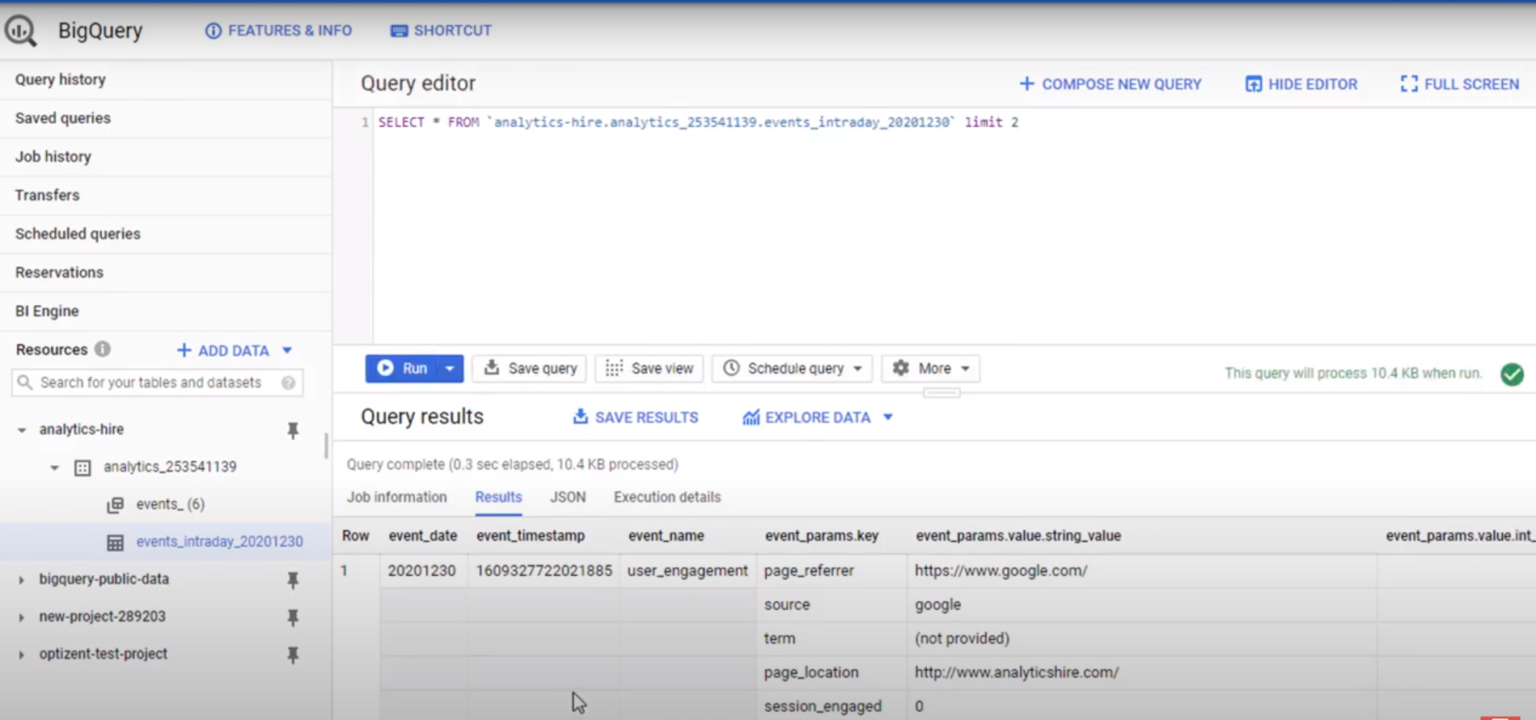Click the BigQuery logo icon

(21, 31)
